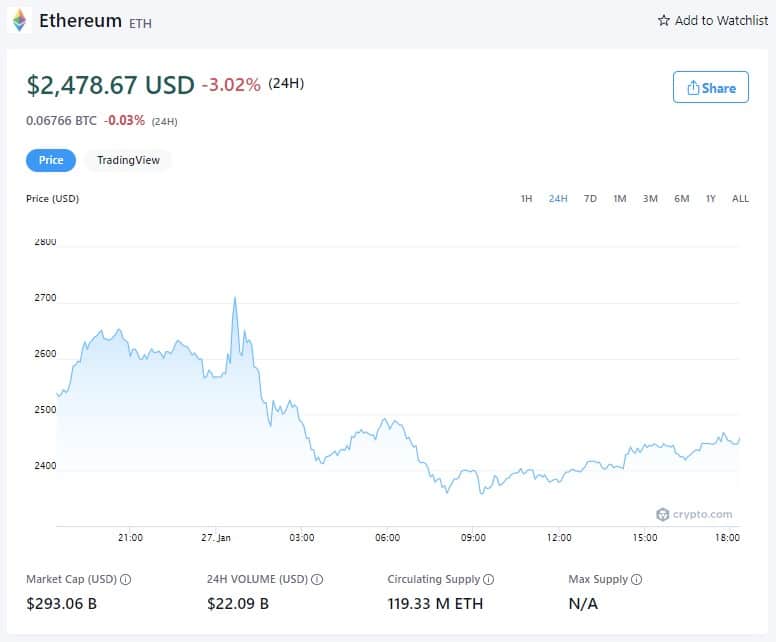
Task: Open Market Cap info tooltip icon
Action: click(x=126, y=579)
